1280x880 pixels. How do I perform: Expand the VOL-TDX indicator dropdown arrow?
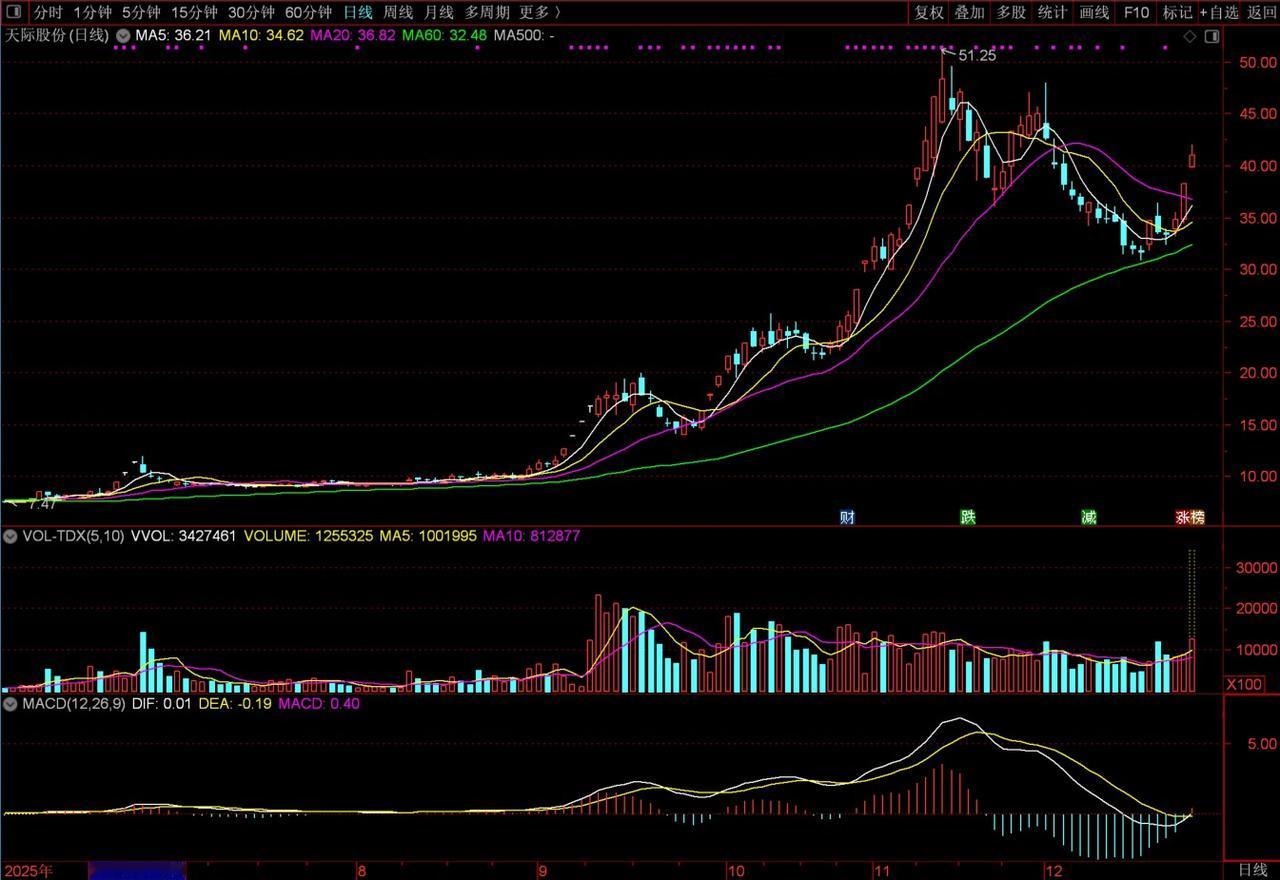point(12,536)
